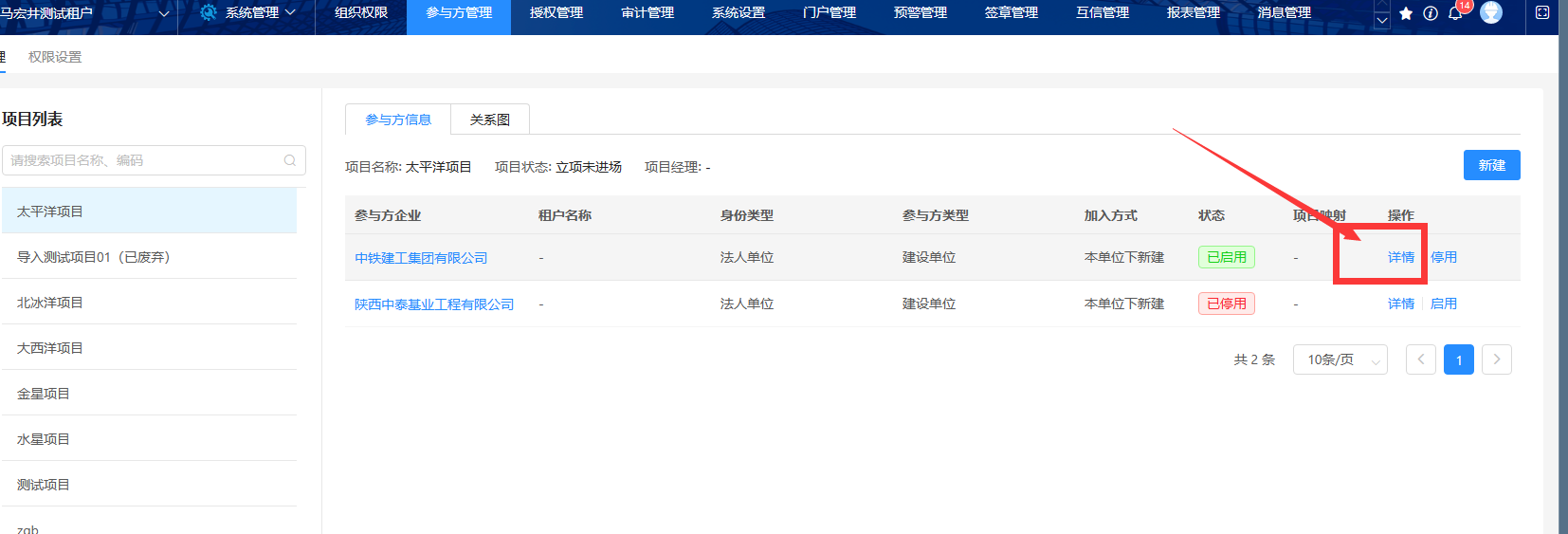This screenshot has width=1568, height=534.
Task: Open the user avatar profile
Action: [x=1491, y=12]
